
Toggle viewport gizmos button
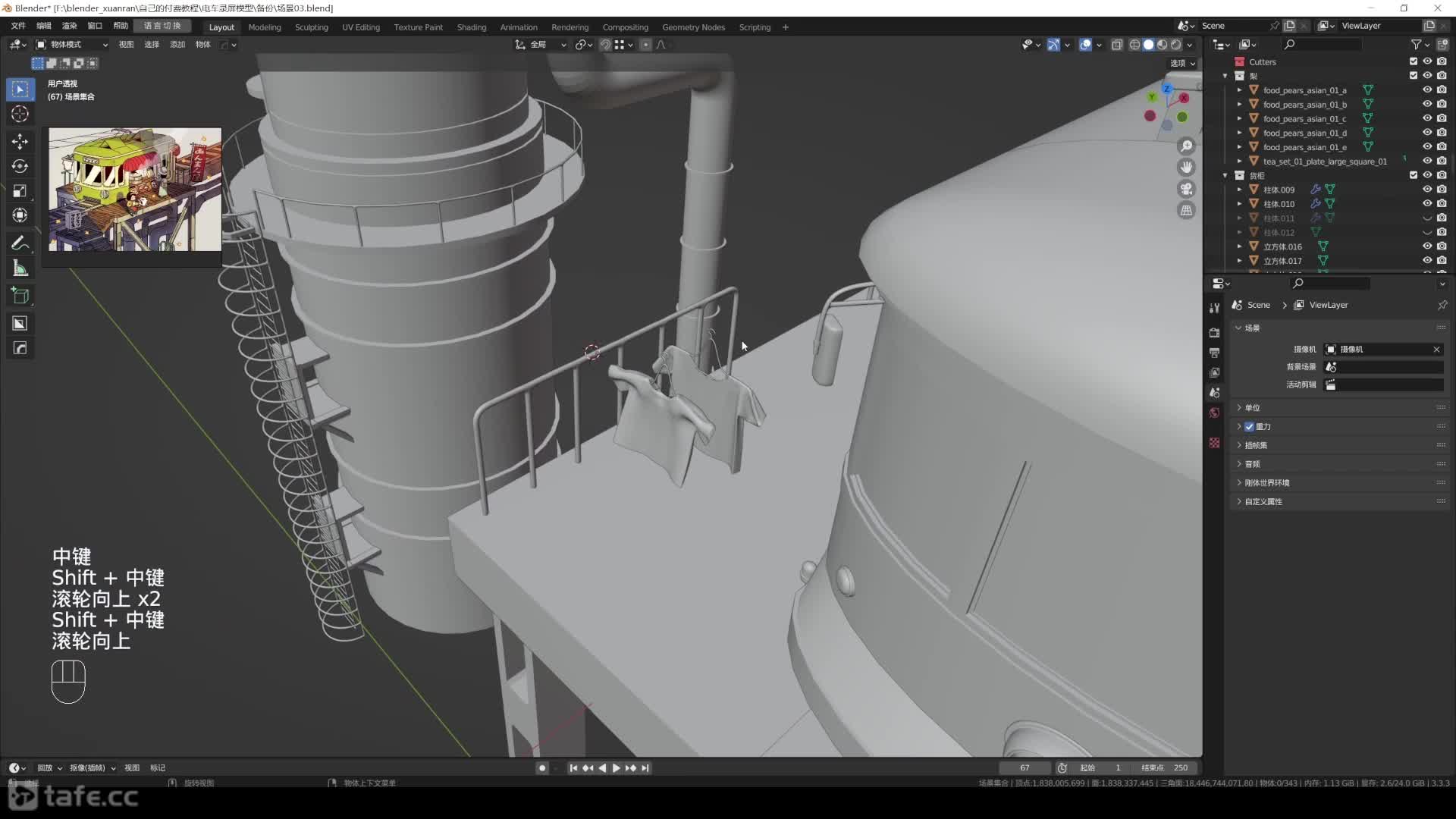click(x=1053, y=45)
